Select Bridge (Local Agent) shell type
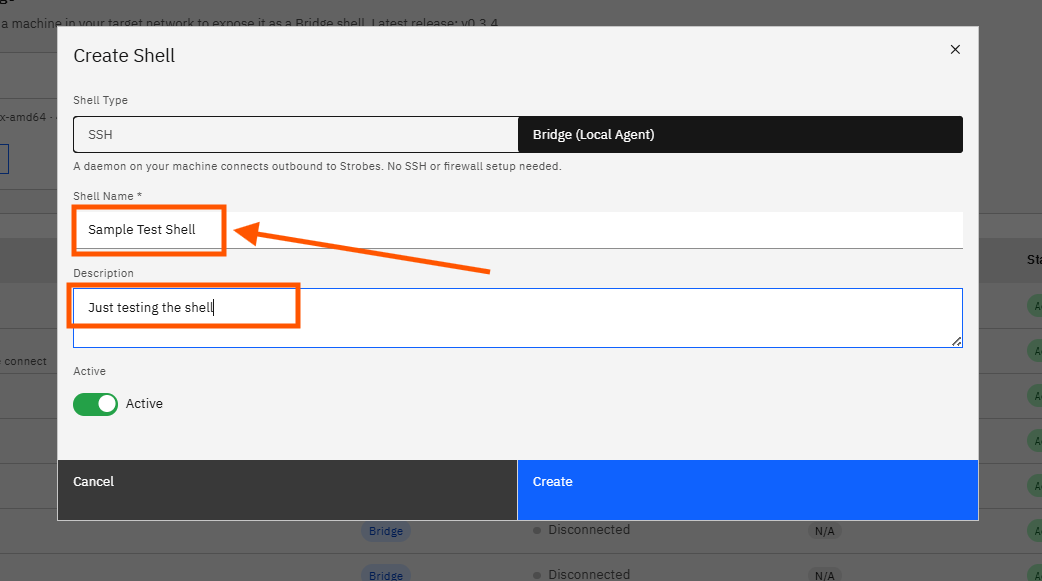The image size is (1042, 581). (740, 134)
